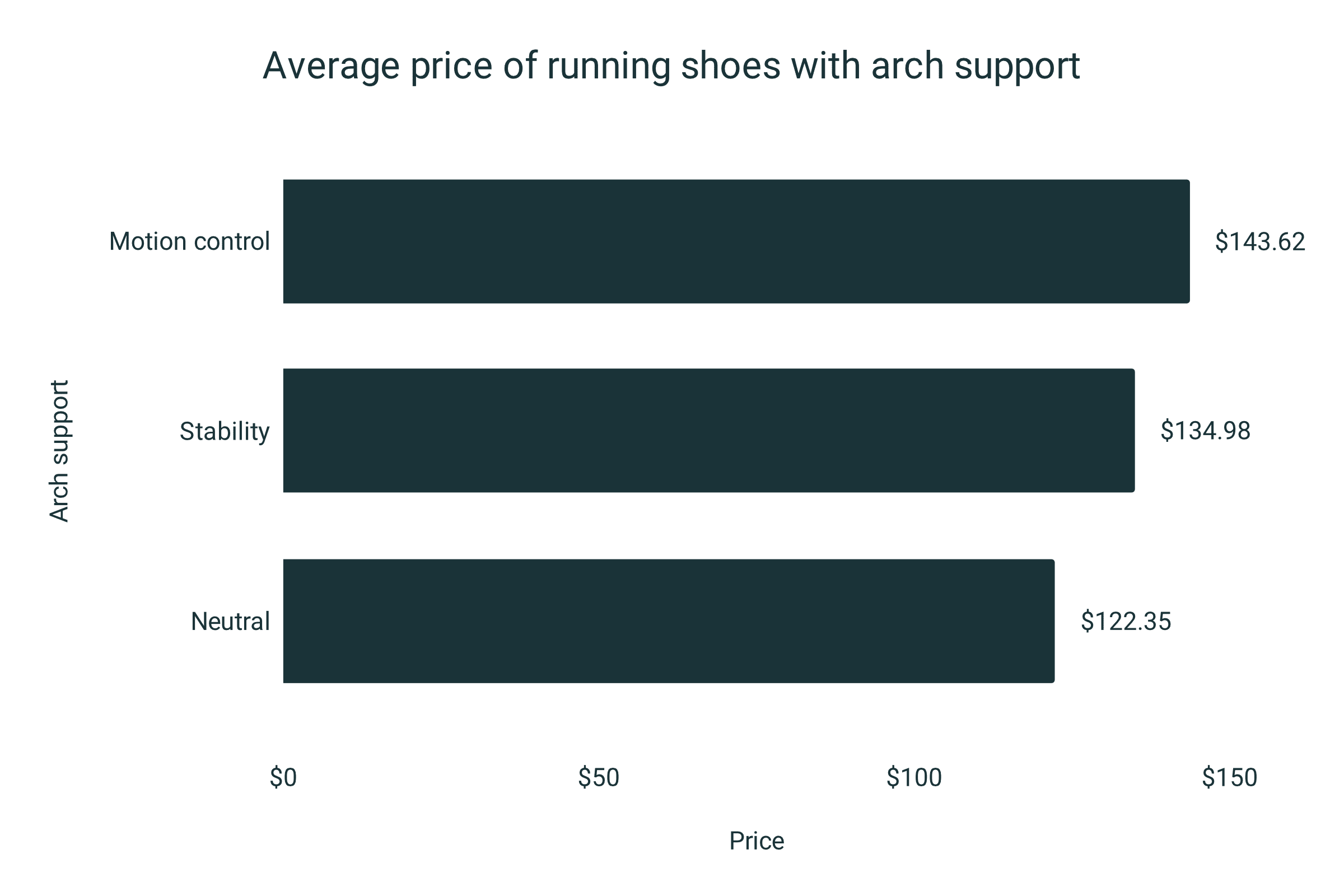Click the $134.98 value label
The height and width of the screenshot is (896, 1344).
[1205, 431]
